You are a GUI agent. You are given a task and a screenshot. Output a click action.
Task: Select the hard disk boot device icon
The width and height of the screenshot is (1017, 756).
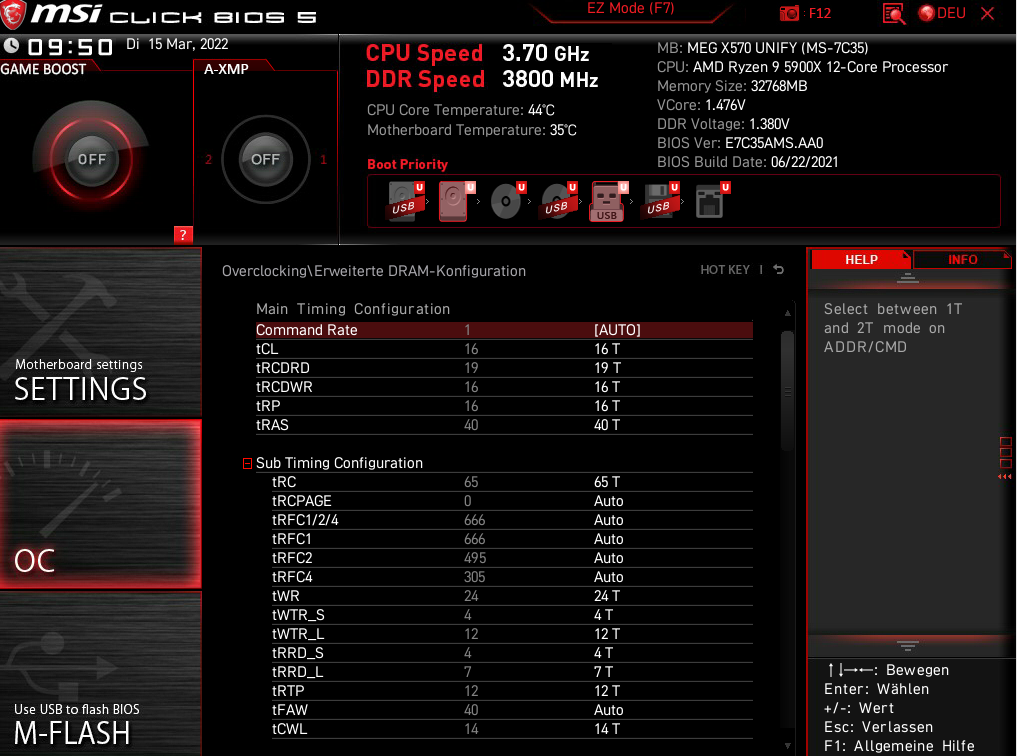click(456, 201)
